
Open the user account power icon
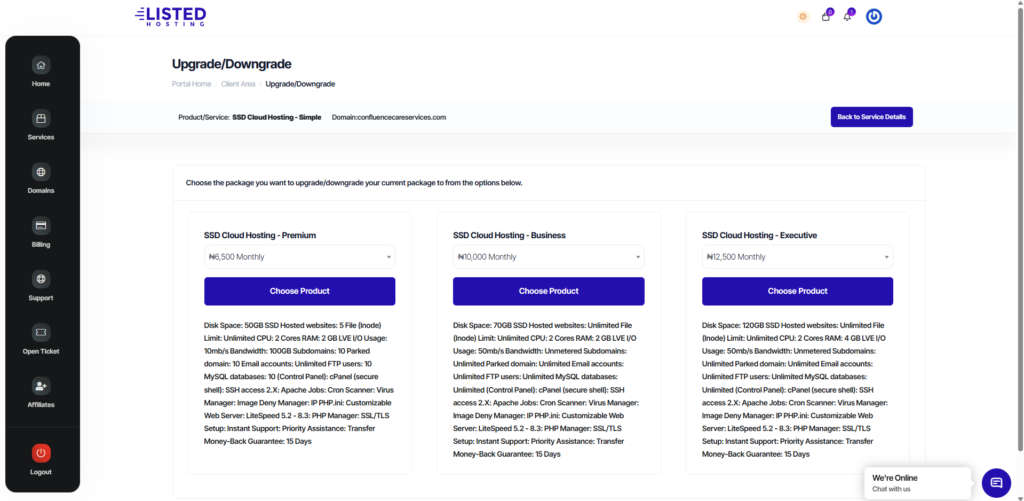[x=873, y=16]
